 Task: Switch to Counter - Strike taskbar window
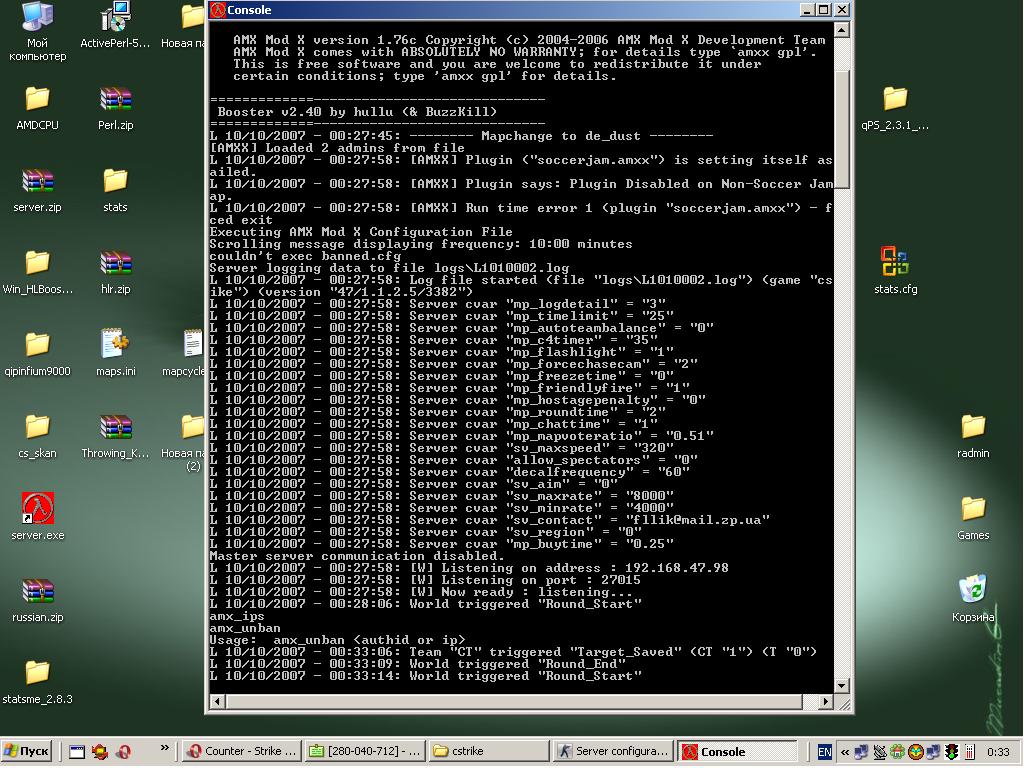click(x=242, y=752)
